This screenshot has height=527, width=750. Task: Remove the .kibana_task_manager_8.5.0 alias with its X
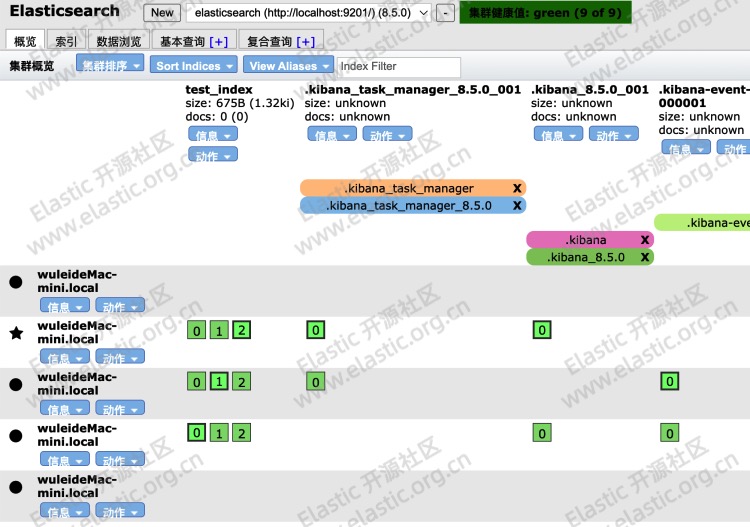(x=517, y=206)
